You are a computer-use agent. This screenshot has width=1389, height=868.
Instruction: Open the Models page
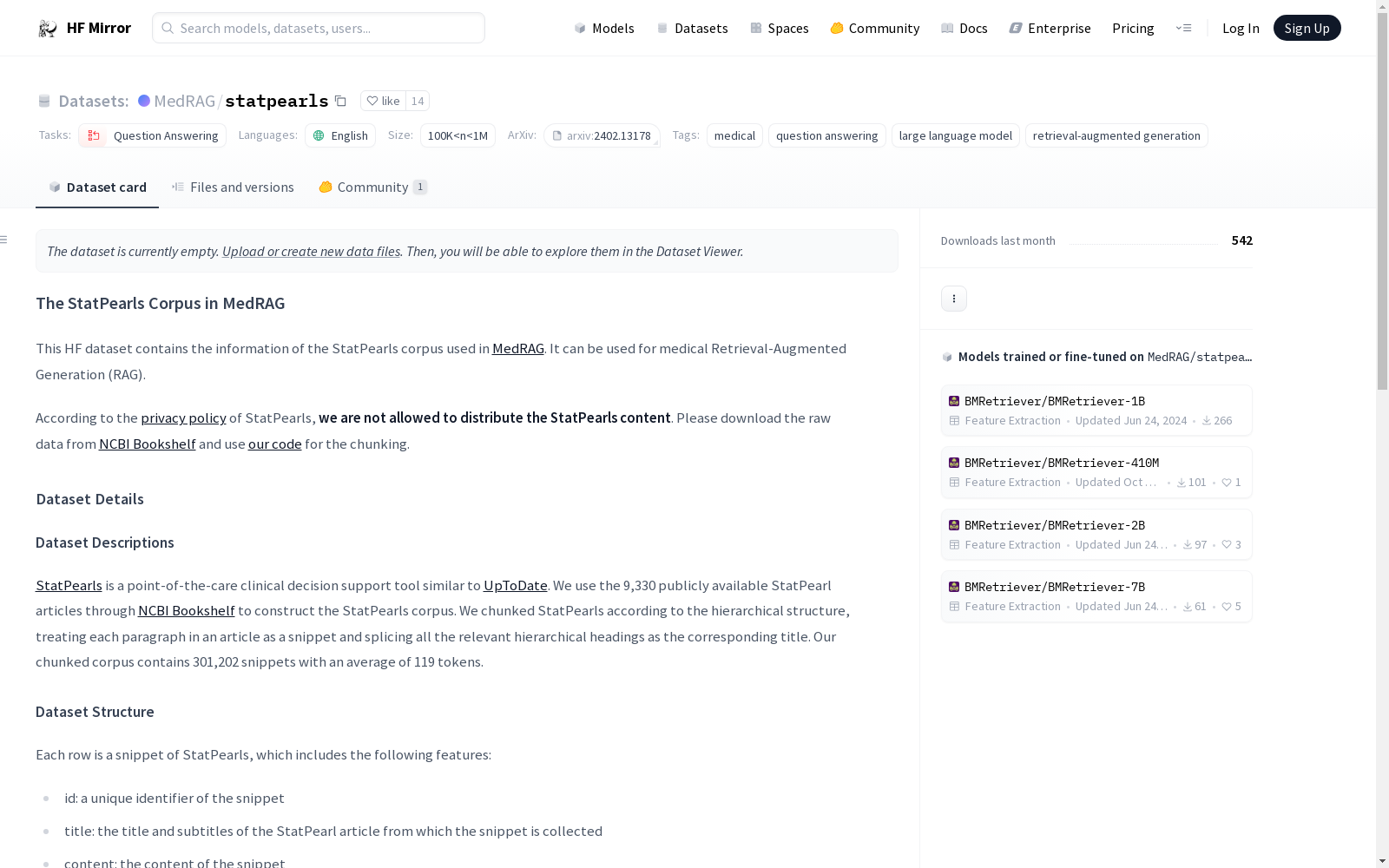(x=604, y=28)
